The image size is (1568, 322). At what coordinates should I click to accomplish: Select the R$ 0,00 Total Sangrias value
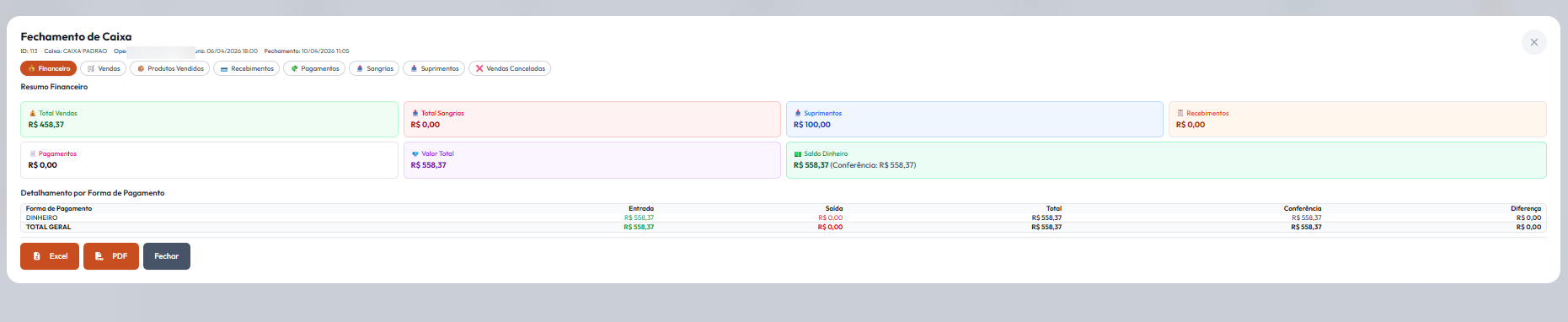425,125
